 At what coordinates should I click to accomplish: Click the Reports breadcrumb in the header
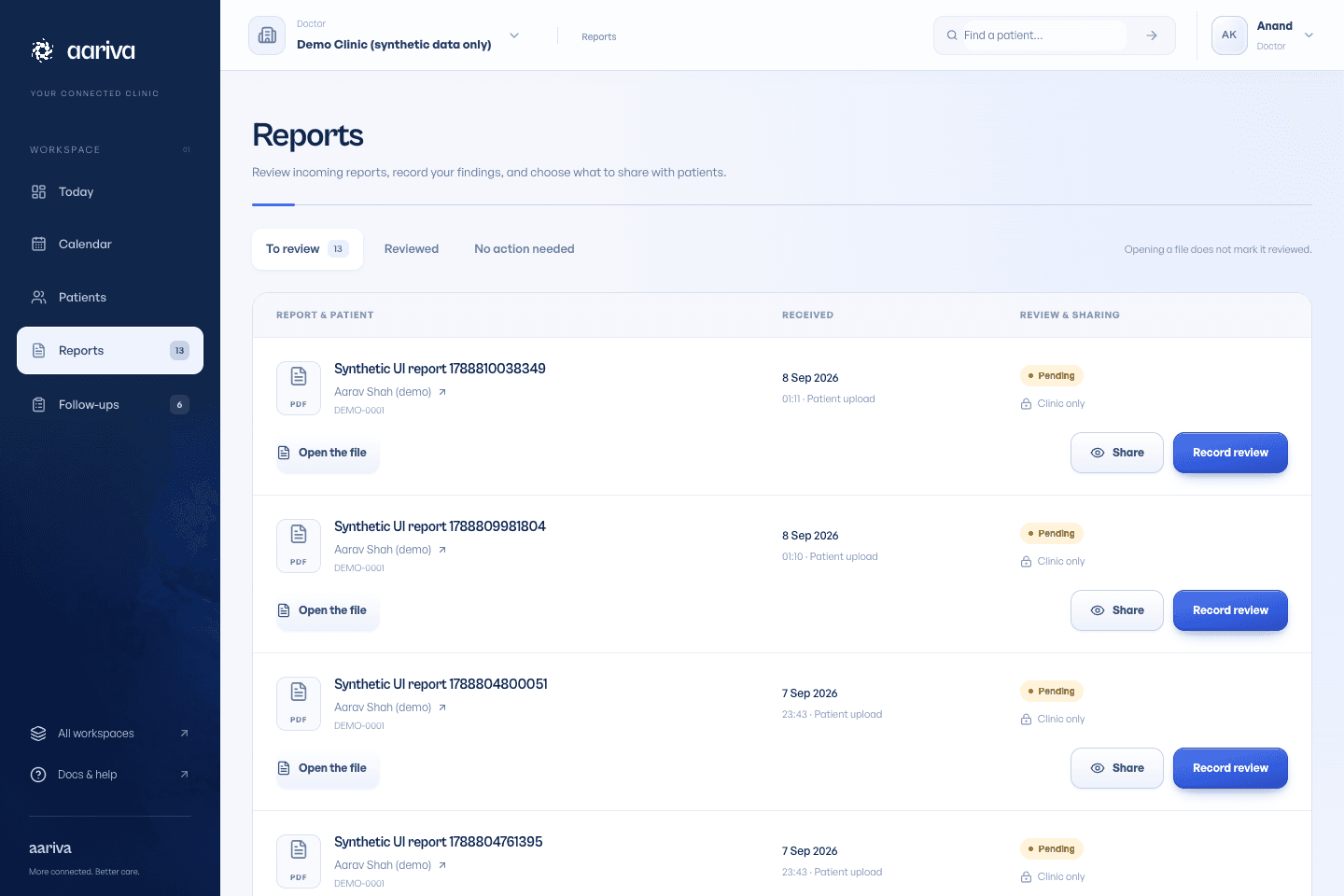598,36
